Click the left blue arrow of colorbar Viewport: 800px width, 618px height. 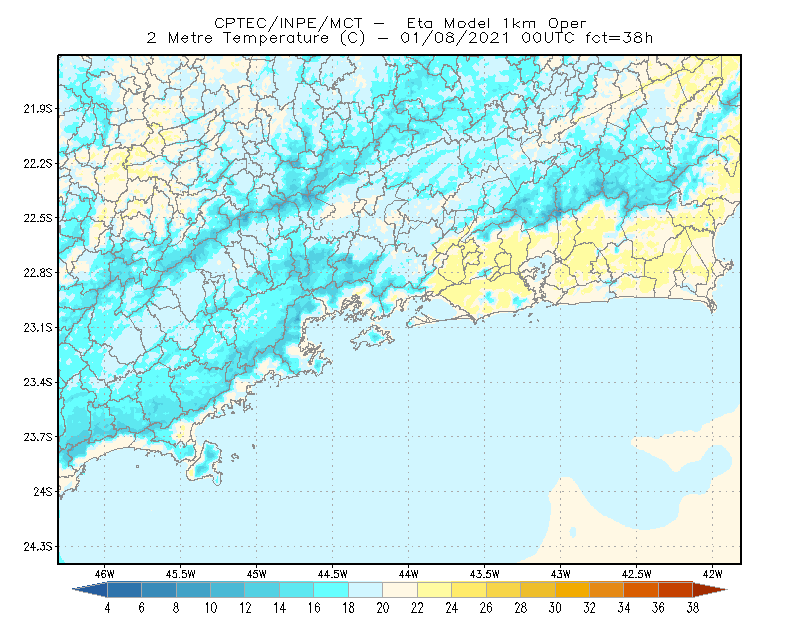click(x=90, y=590)
